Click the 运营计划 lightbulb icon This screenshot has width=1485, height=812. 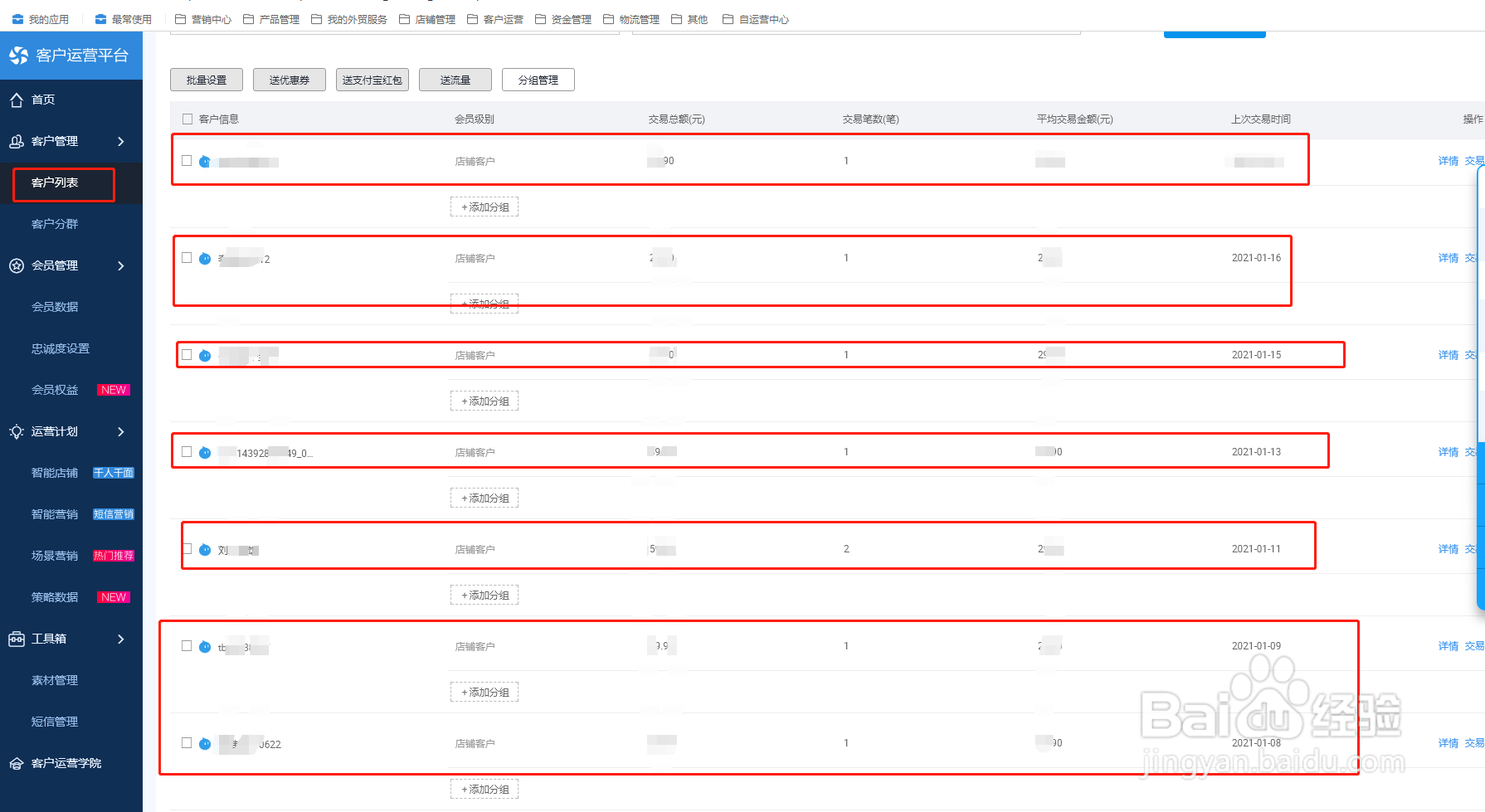pos(17,432)
